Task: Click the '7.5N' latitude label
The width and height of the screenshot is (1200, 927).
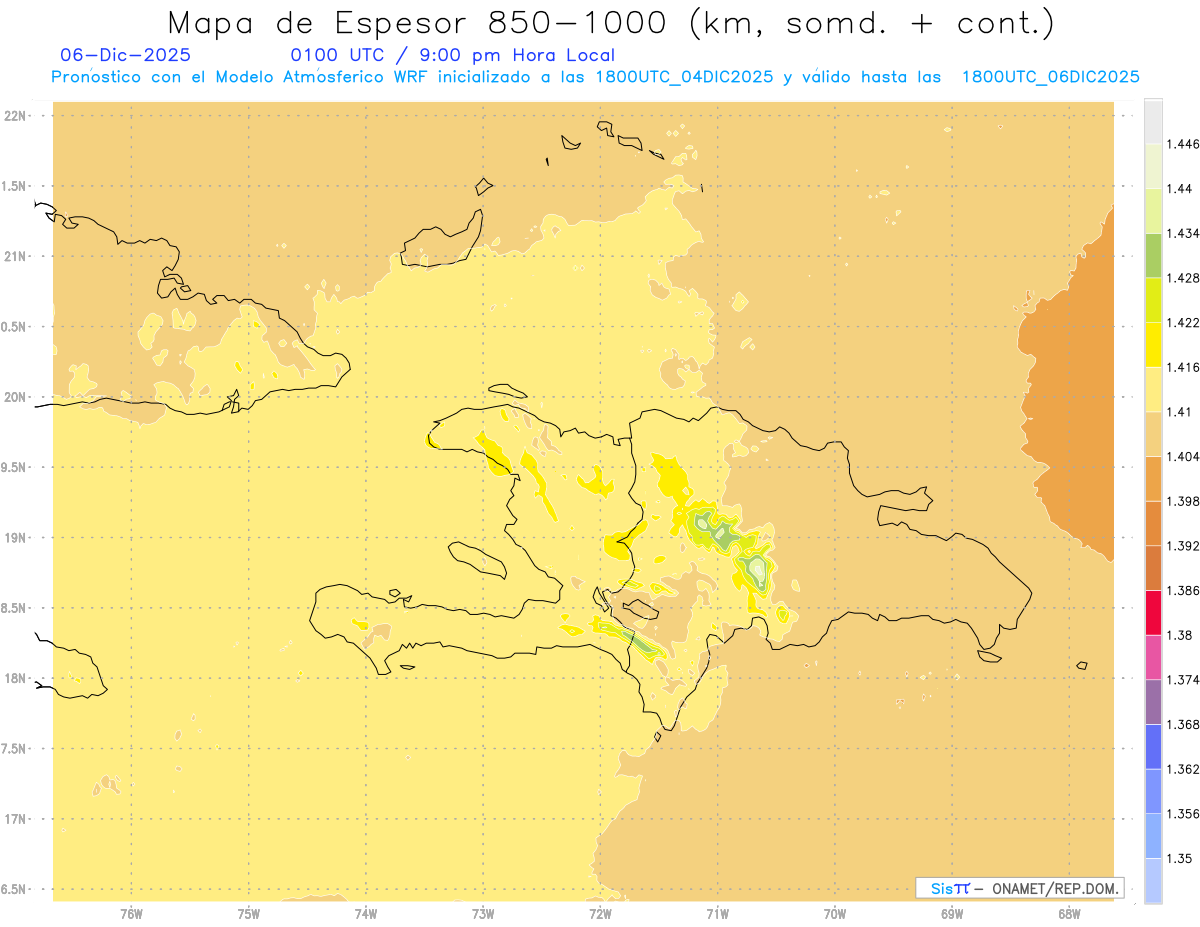Action: tap(14, 749)
